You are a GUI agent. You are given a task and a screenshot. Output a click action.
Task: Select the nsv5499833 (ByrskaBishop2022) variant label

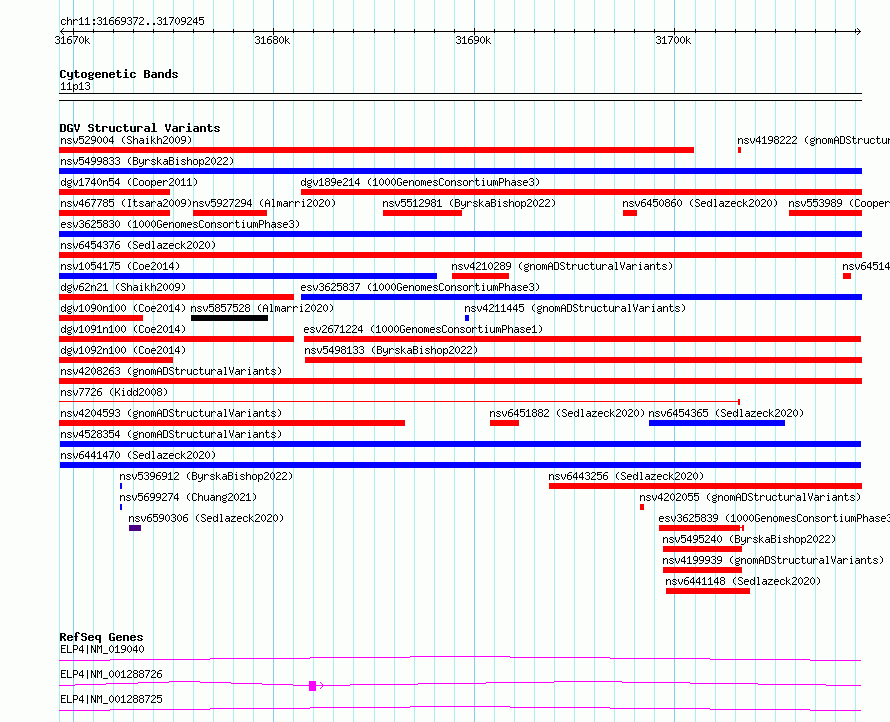[x=147, y=161]
